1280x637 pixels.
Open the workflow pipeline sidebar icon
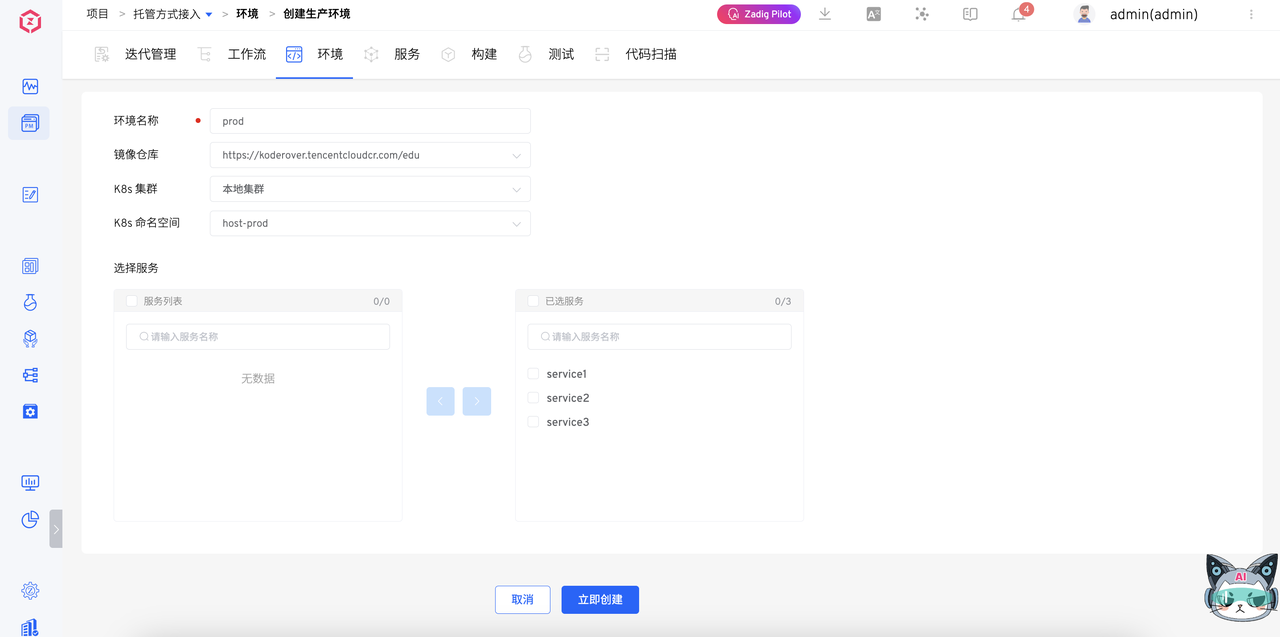click(30, 375)
